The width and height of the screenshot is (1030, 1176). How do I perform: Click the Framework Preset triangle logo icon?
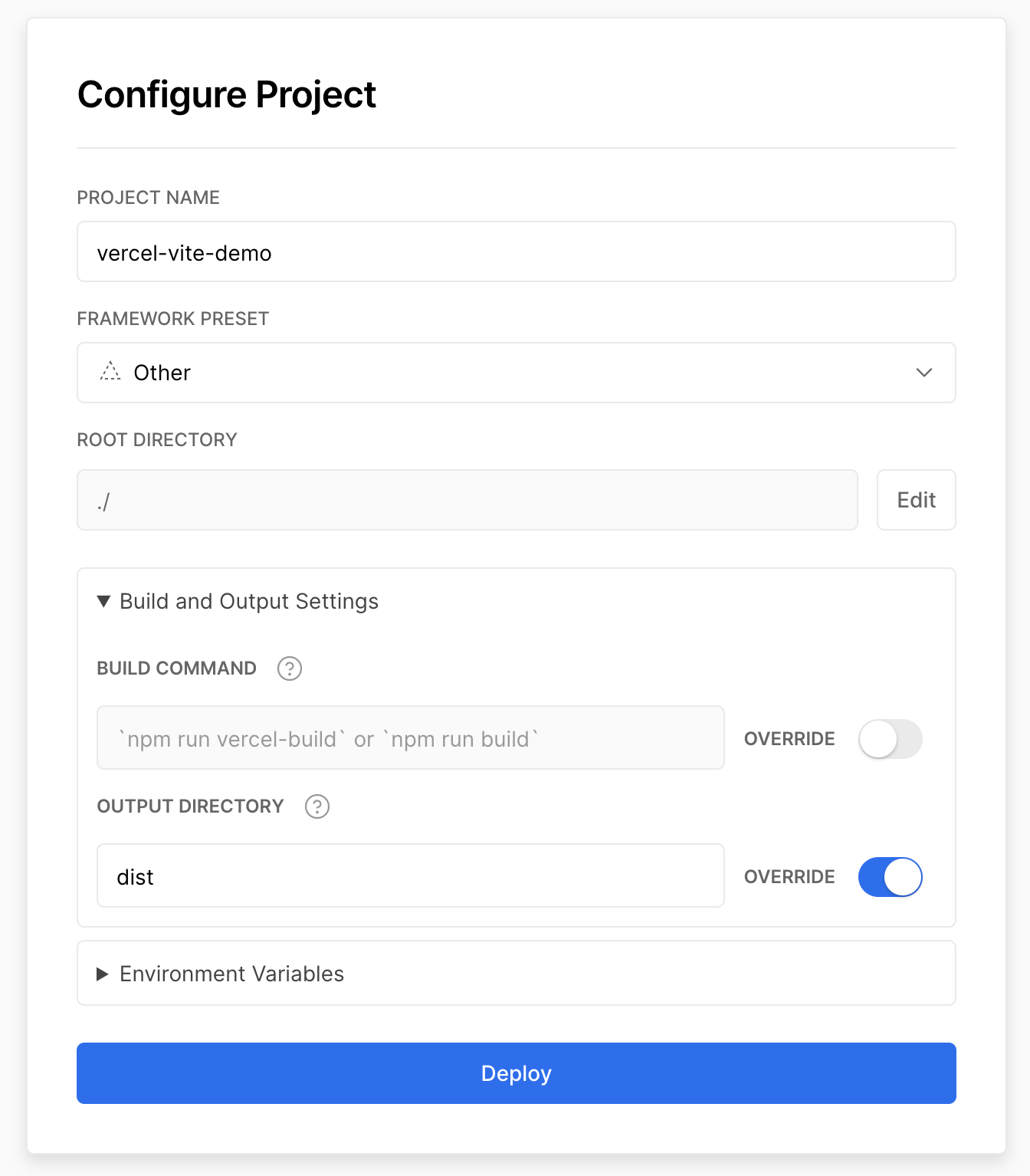pos(110,373)
